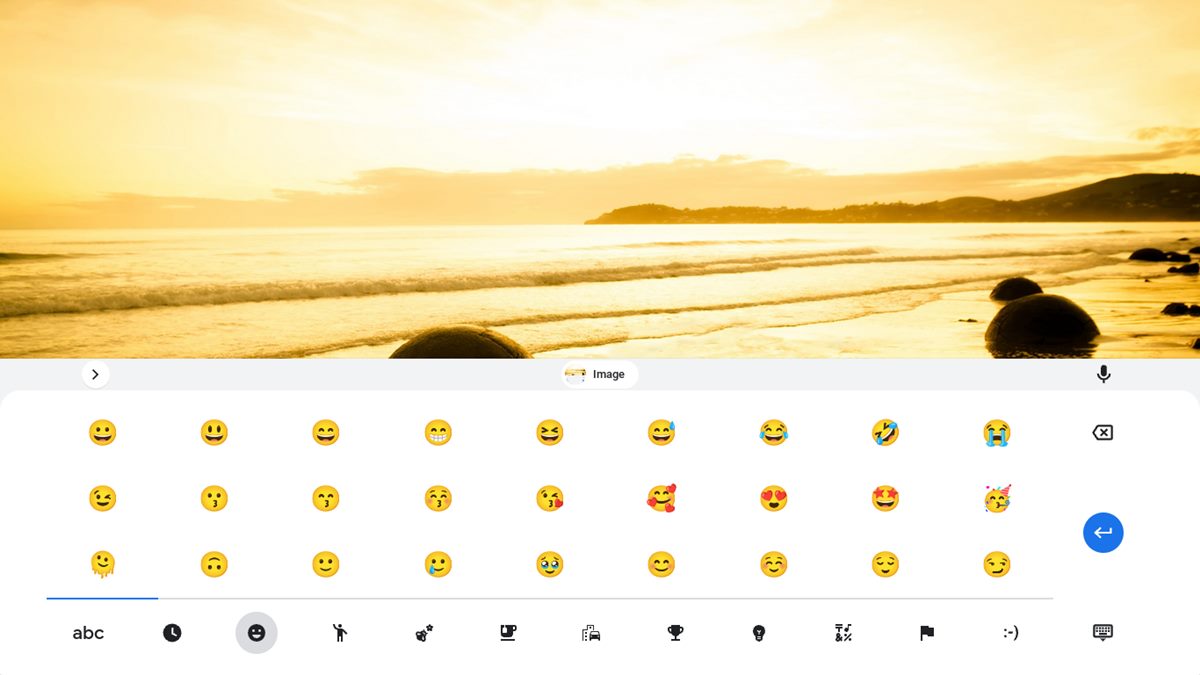Insert the partying face emoji
Image resolution: width=1200 pixels, height=675 pixels.
click(x=997, y=497)
